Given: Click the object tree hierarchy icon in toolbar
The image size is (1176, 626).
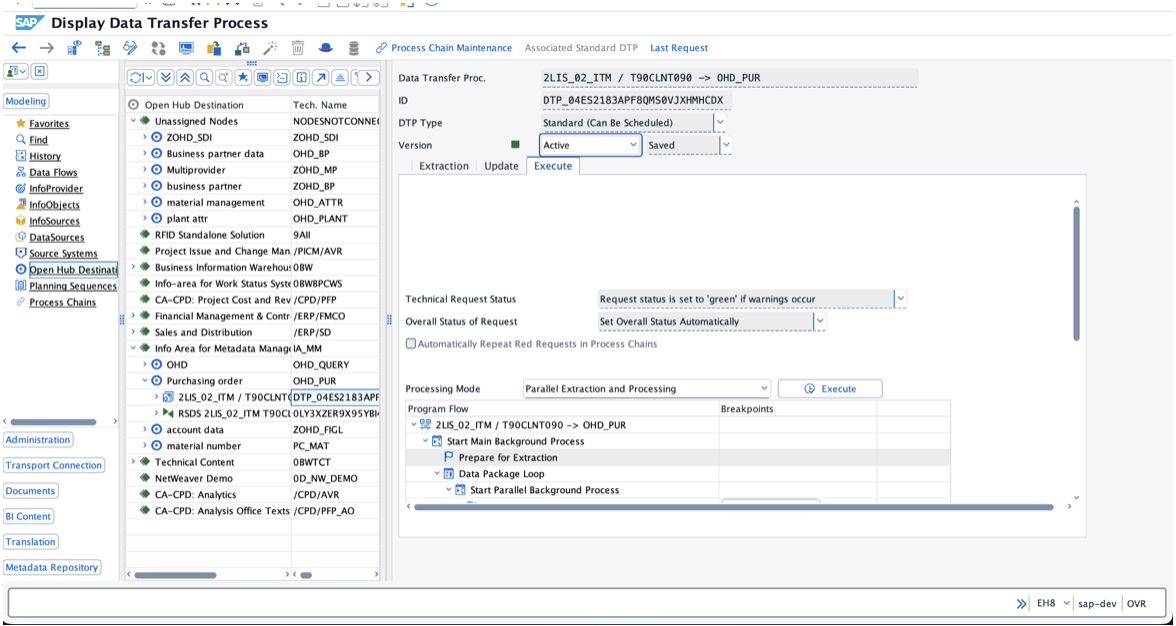Looking at the screenshot, I should pos(103,48).
